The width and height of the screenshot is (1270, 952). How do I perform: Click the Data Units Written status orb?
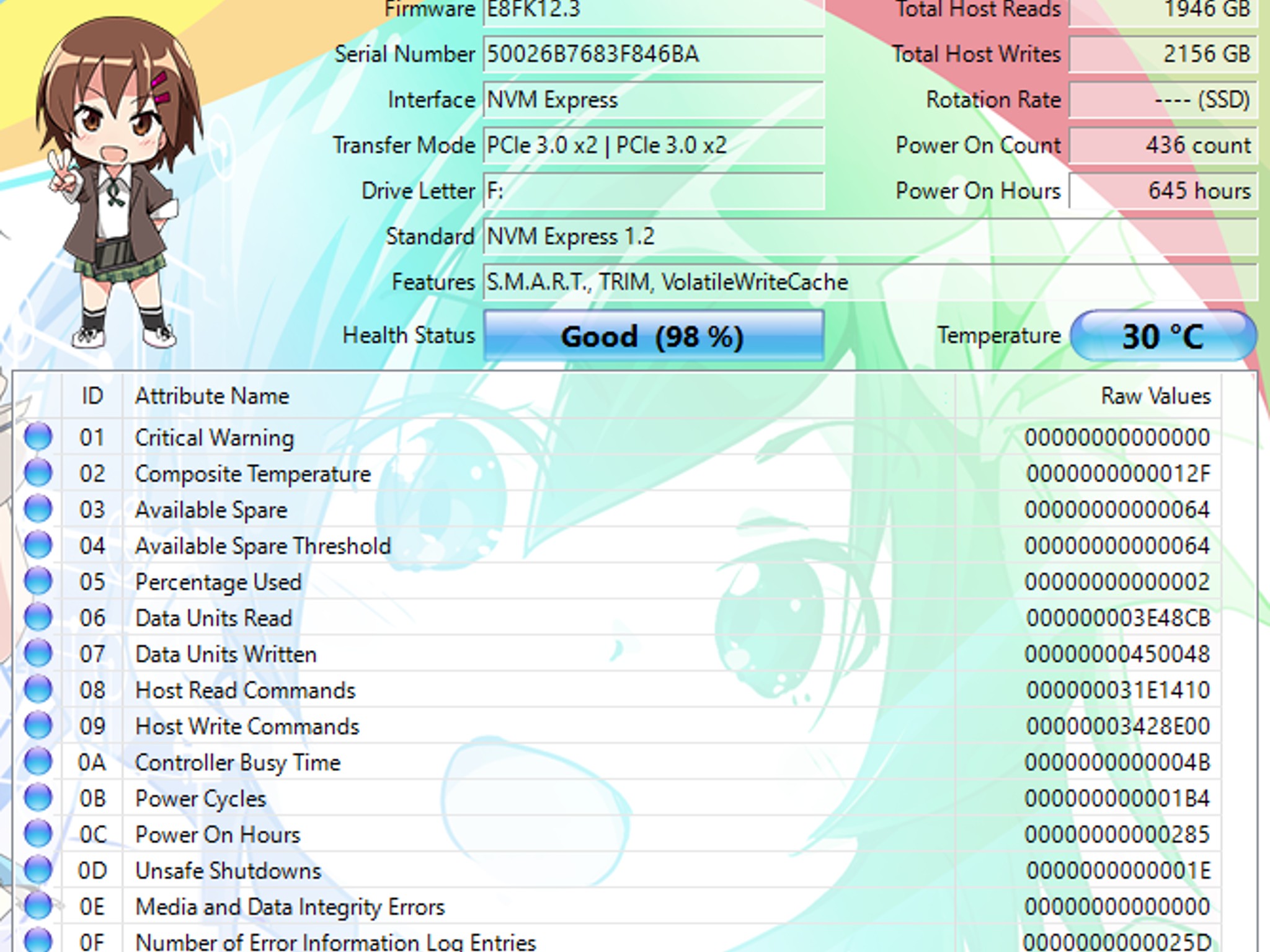pyautogui.click(x=38, y=653)
